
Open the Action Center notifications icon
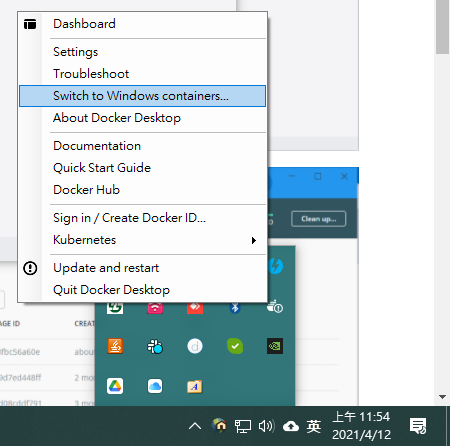click(x=418, y=426)
